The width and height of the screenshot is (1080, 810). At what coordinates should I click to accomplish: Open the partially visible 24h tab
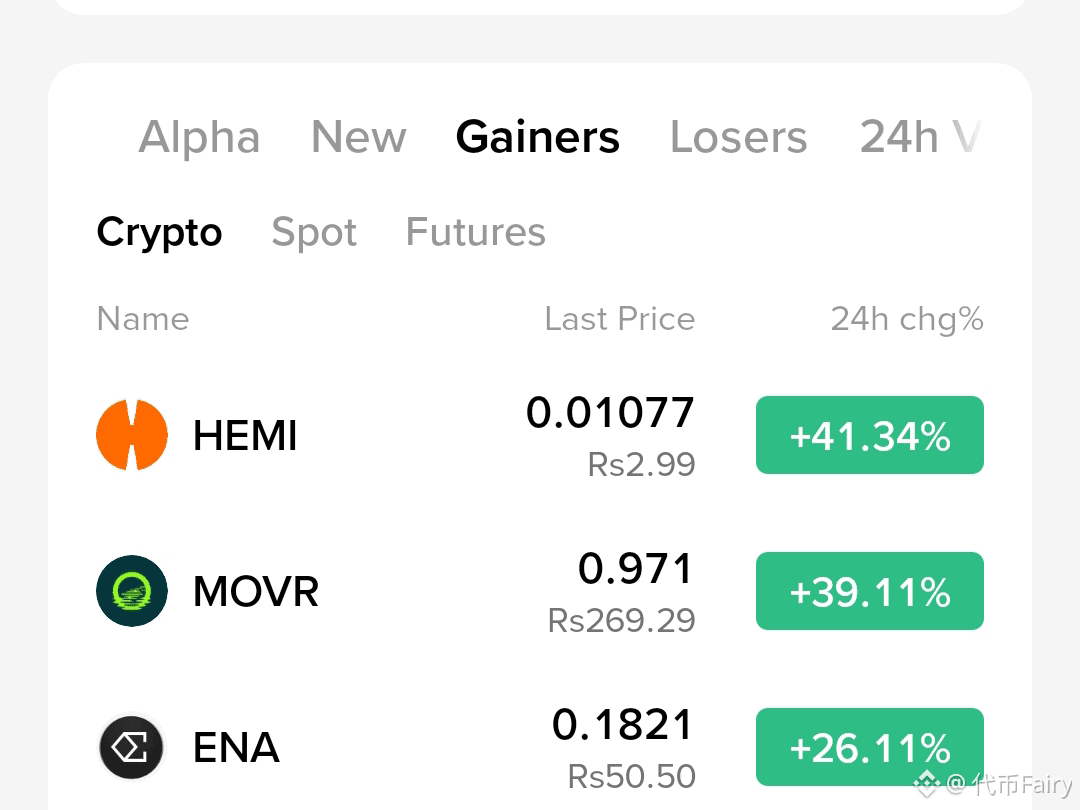[920, 136]
